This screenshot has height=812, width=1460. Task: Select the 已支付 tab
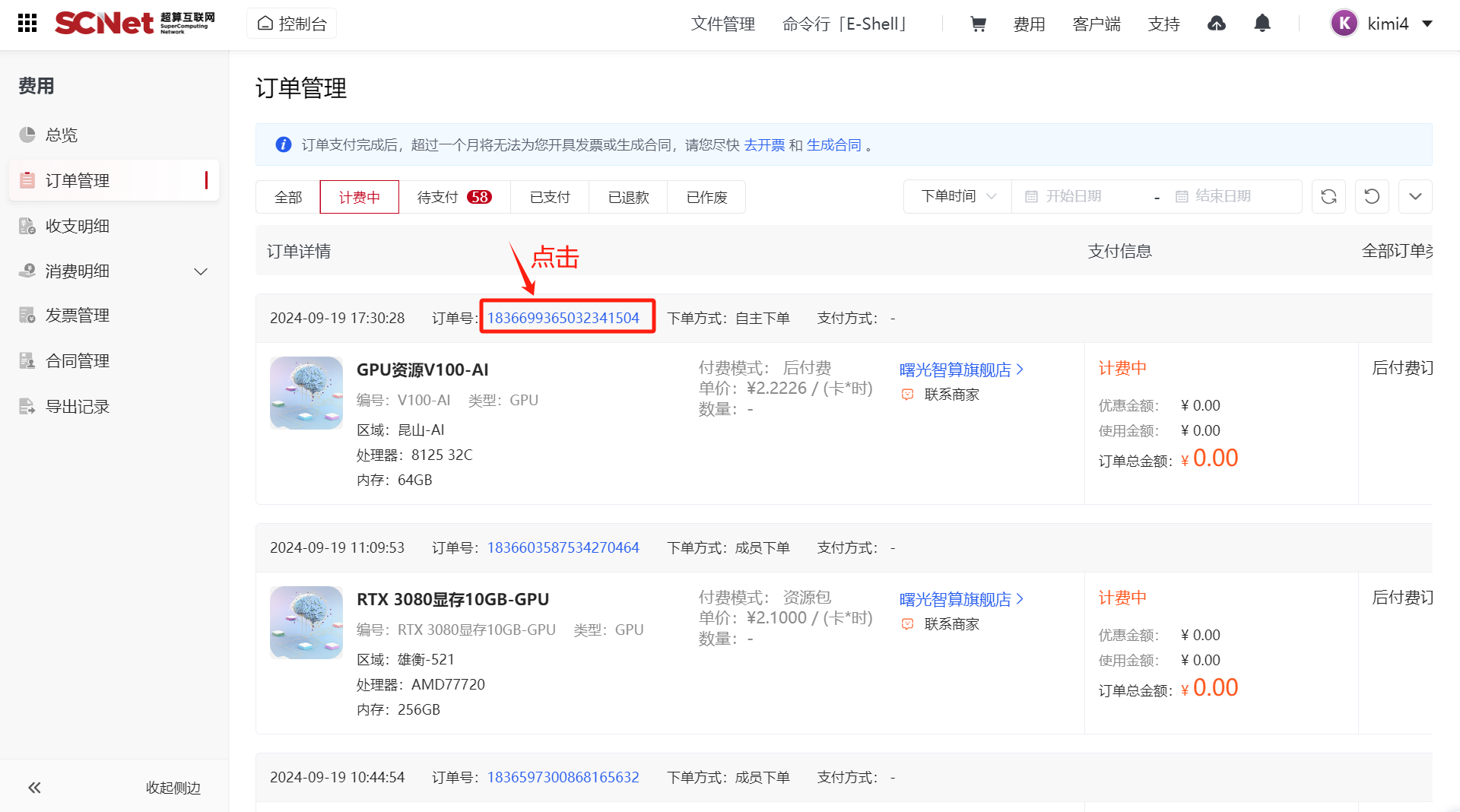[x=550, y=198]
